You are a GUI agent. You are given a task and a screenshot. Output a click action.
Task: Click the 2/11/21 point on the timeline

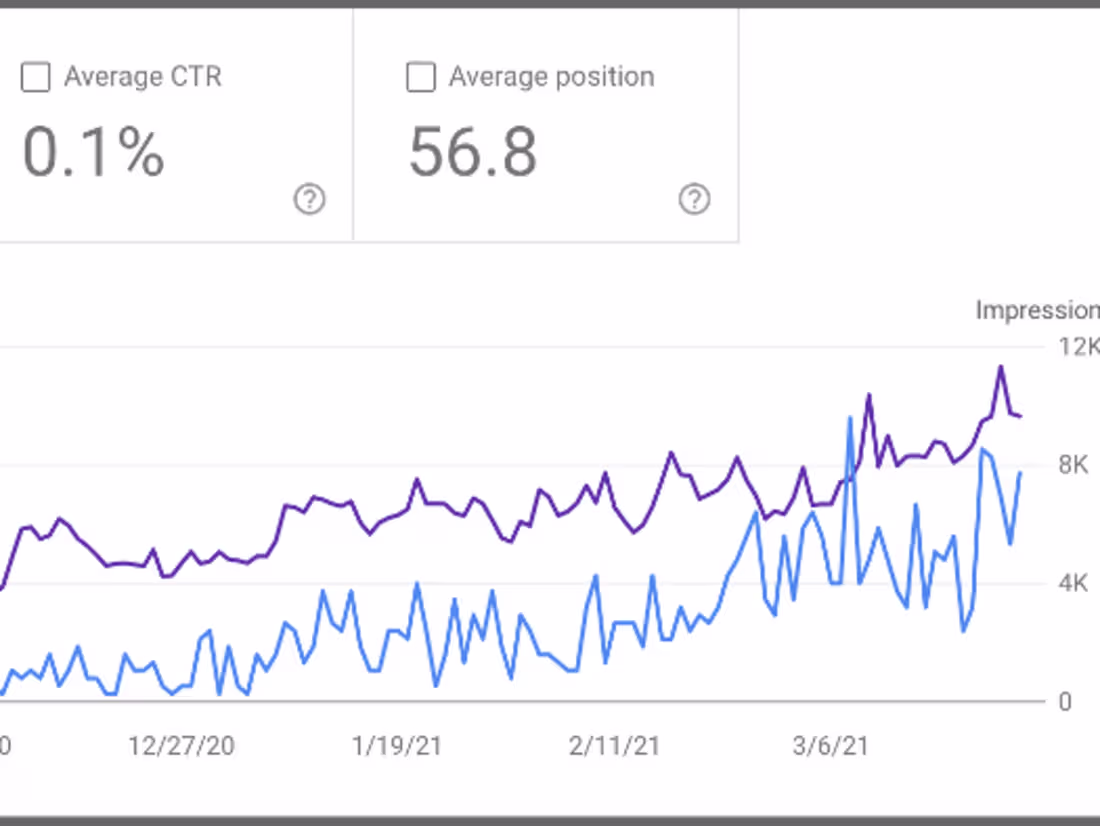(614, 746)
